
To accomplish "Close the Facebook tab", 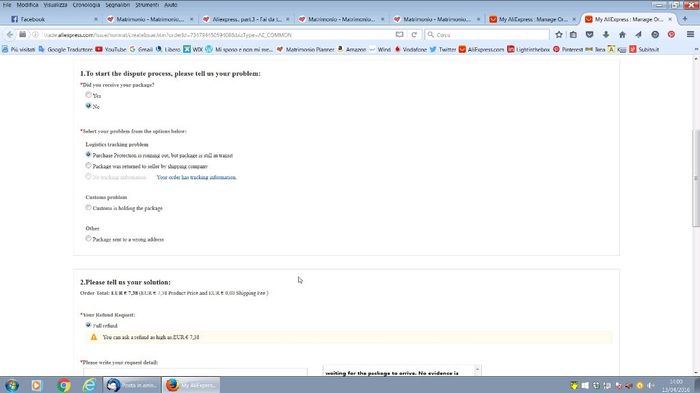I will click(96, 19).
